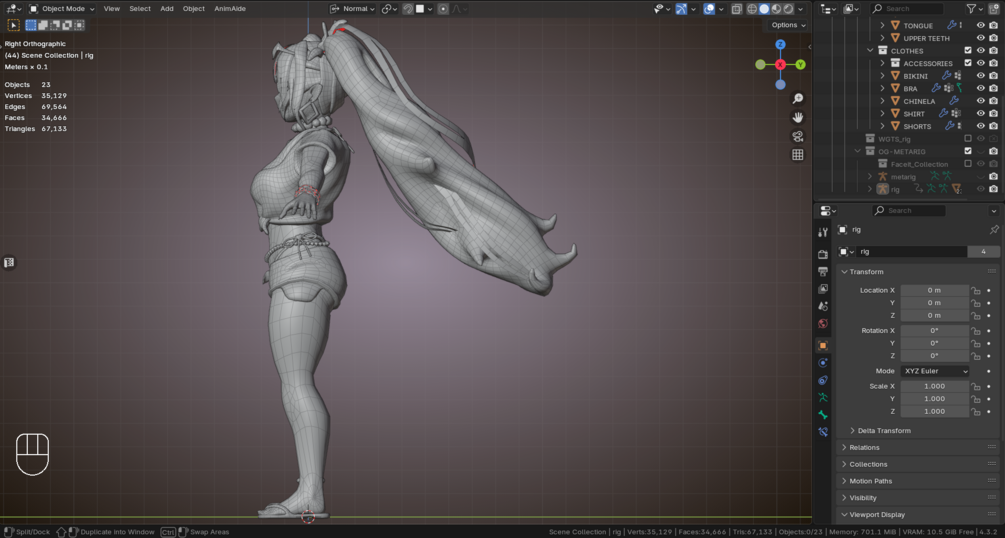Viewport: 1005px width, 538px height.
Task: Expand the SHIRT object in outliner
Action: coord(883,113)
